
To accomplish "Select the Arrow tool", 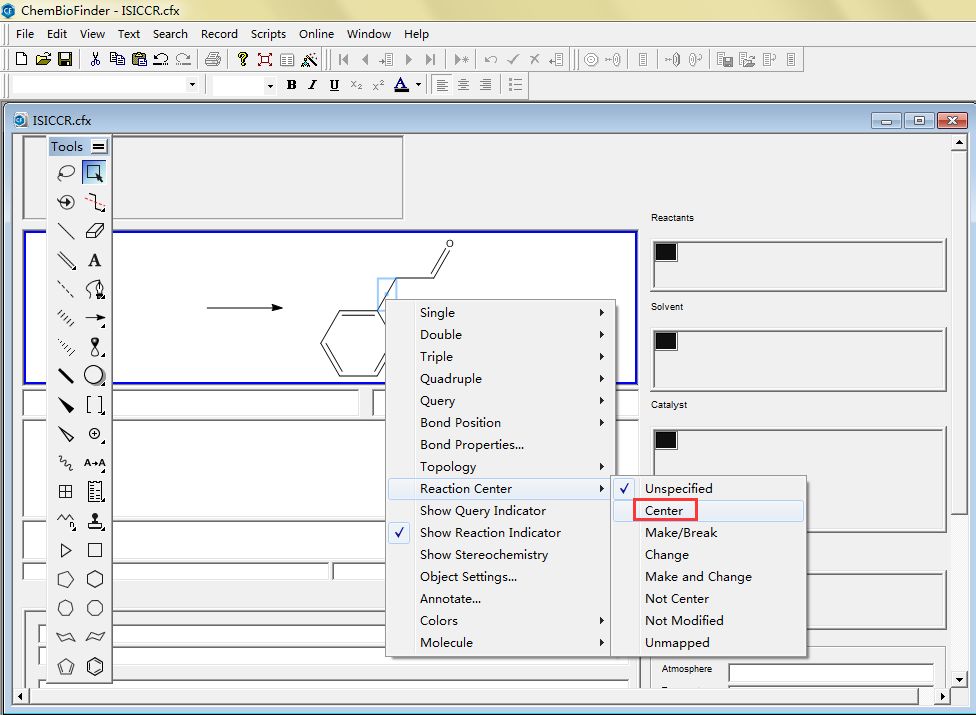I will tap(94, 317).
